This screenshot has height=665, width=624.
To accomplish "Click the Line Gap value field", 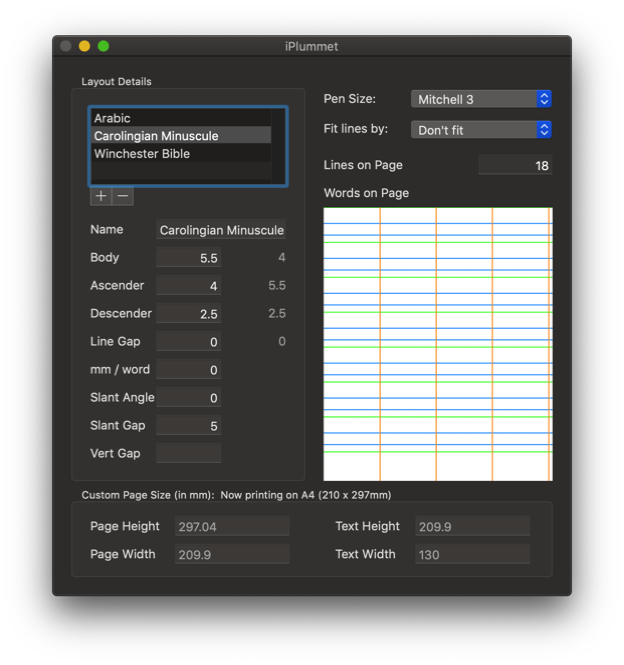I will click(x=188, y=342).
